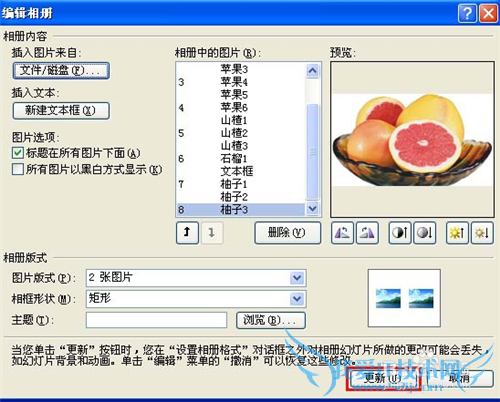The height and width of the screenshot is (402, 500).
Task: Open the 图片版式 dropdown
Action: point(297,277)
